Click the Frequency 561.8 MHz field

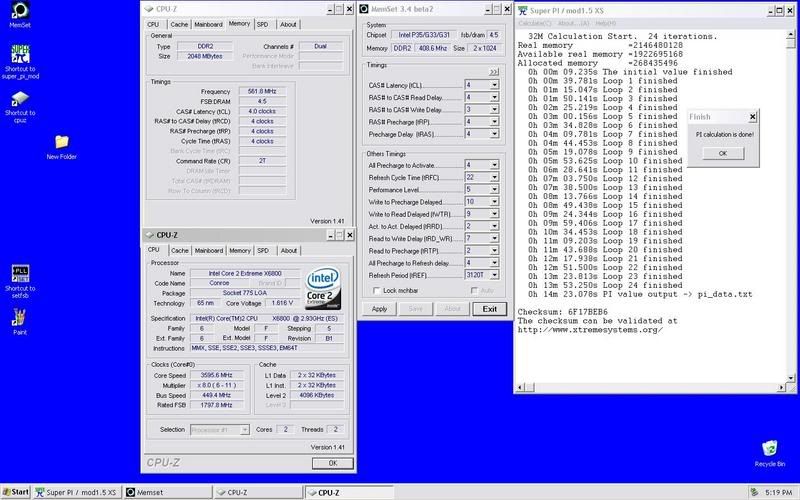pyautogui.click(x=262, y=91)
